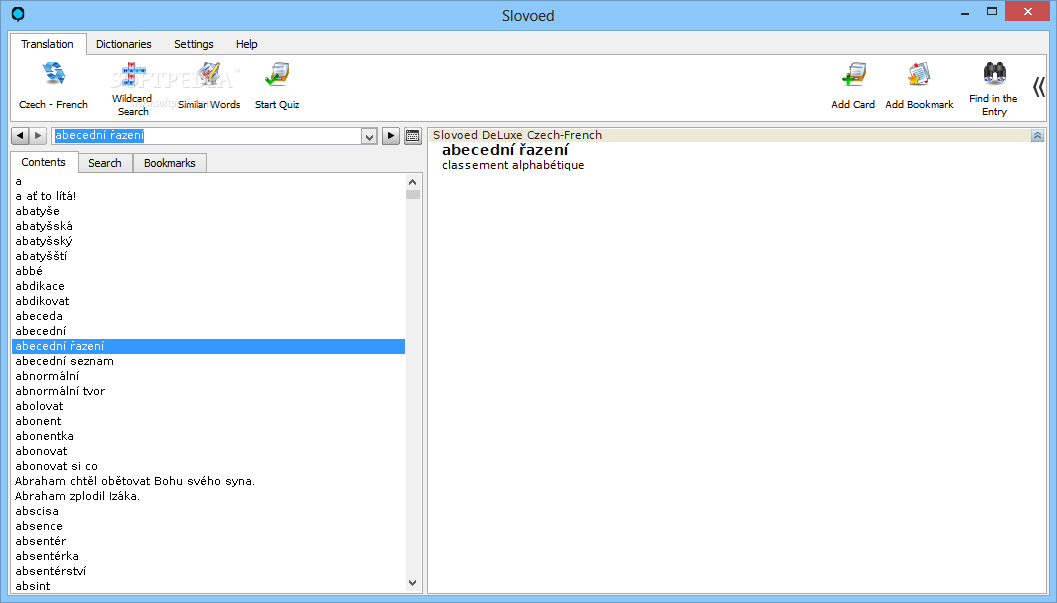Open Find in the Entry binoculars

click(994, 88)
